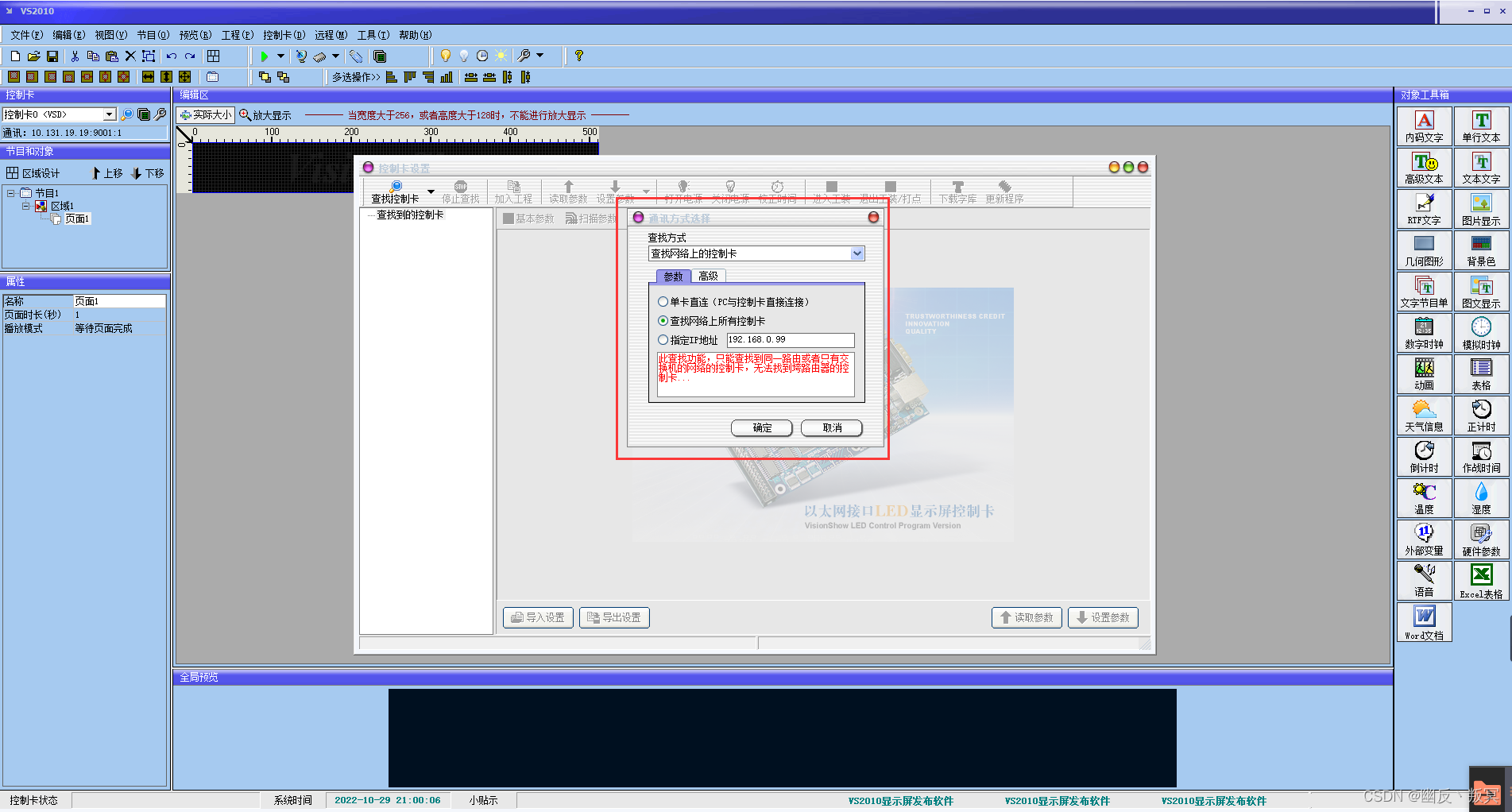Insert an 内码文字 object from toolbox

(x=1425, y=126)
